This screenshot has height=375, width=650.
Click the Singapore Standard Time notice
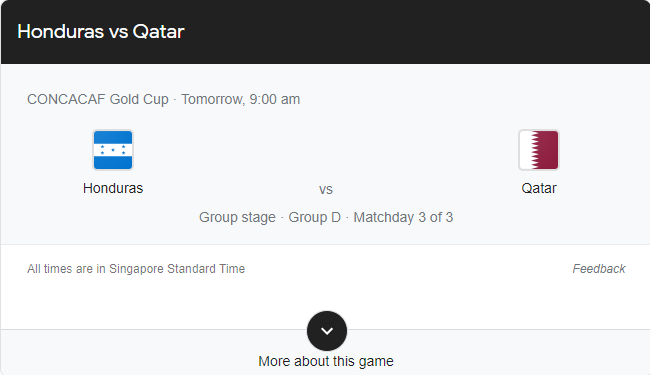tap(136, 269)
